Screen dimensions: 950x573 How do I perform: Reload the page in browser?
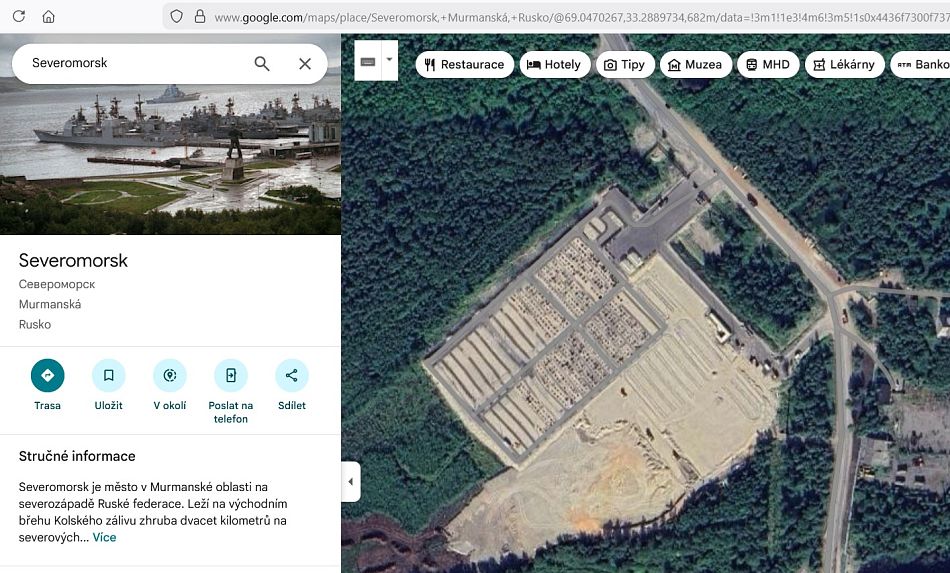(x=18, y=16)
